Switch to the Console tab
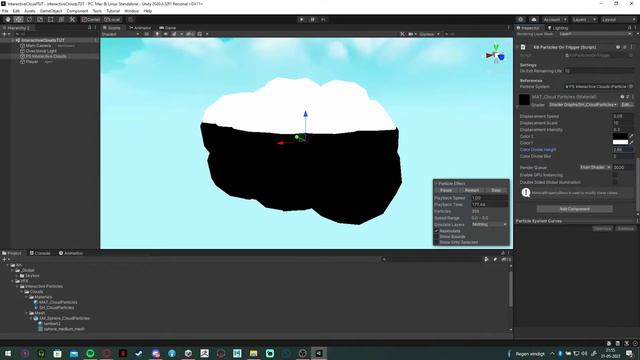Image resolution: width=640 pixels, height=360 pixels. [40, 253]
